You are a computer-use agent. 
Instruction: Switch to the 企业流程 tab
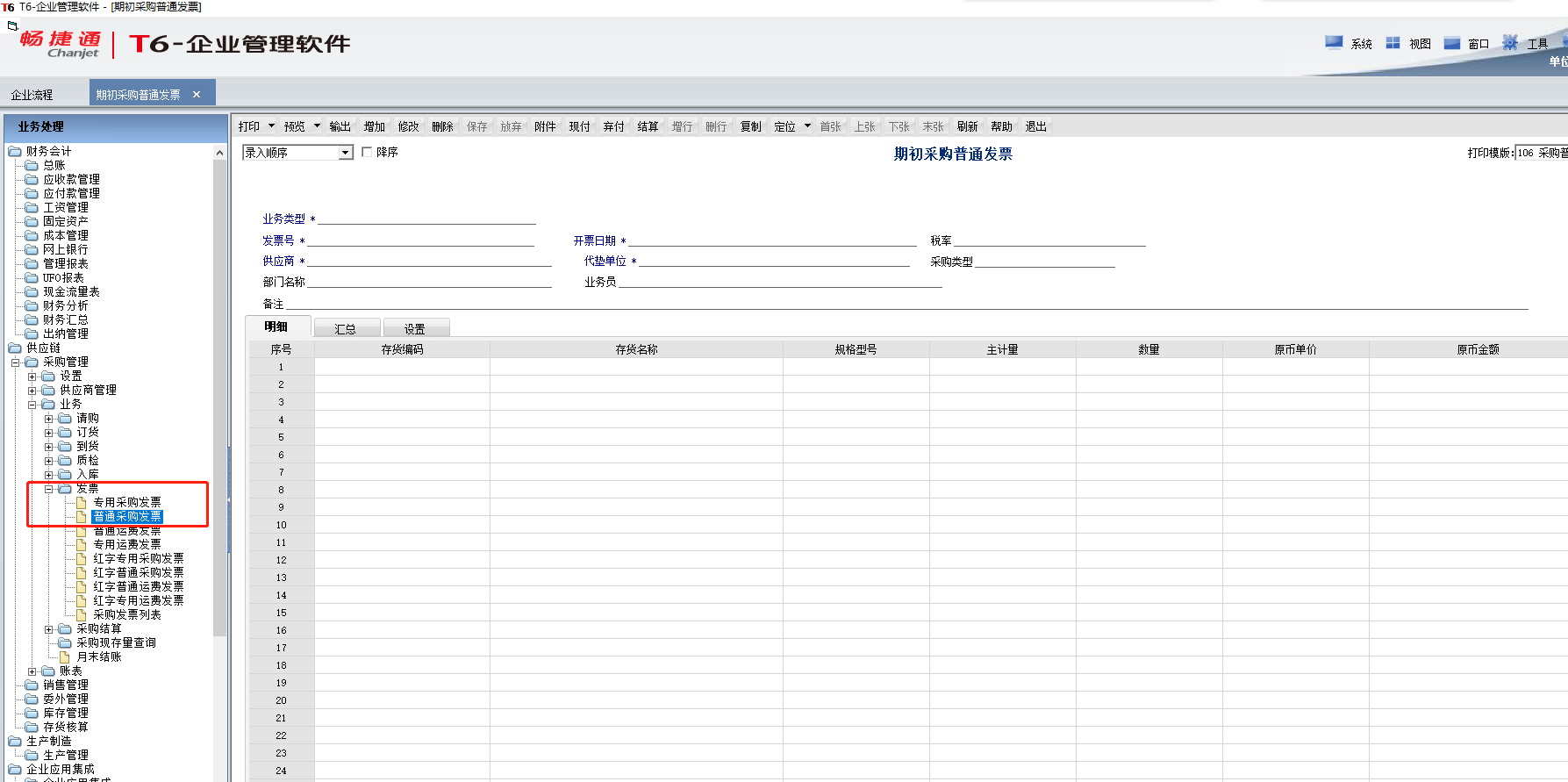point(32,95)
